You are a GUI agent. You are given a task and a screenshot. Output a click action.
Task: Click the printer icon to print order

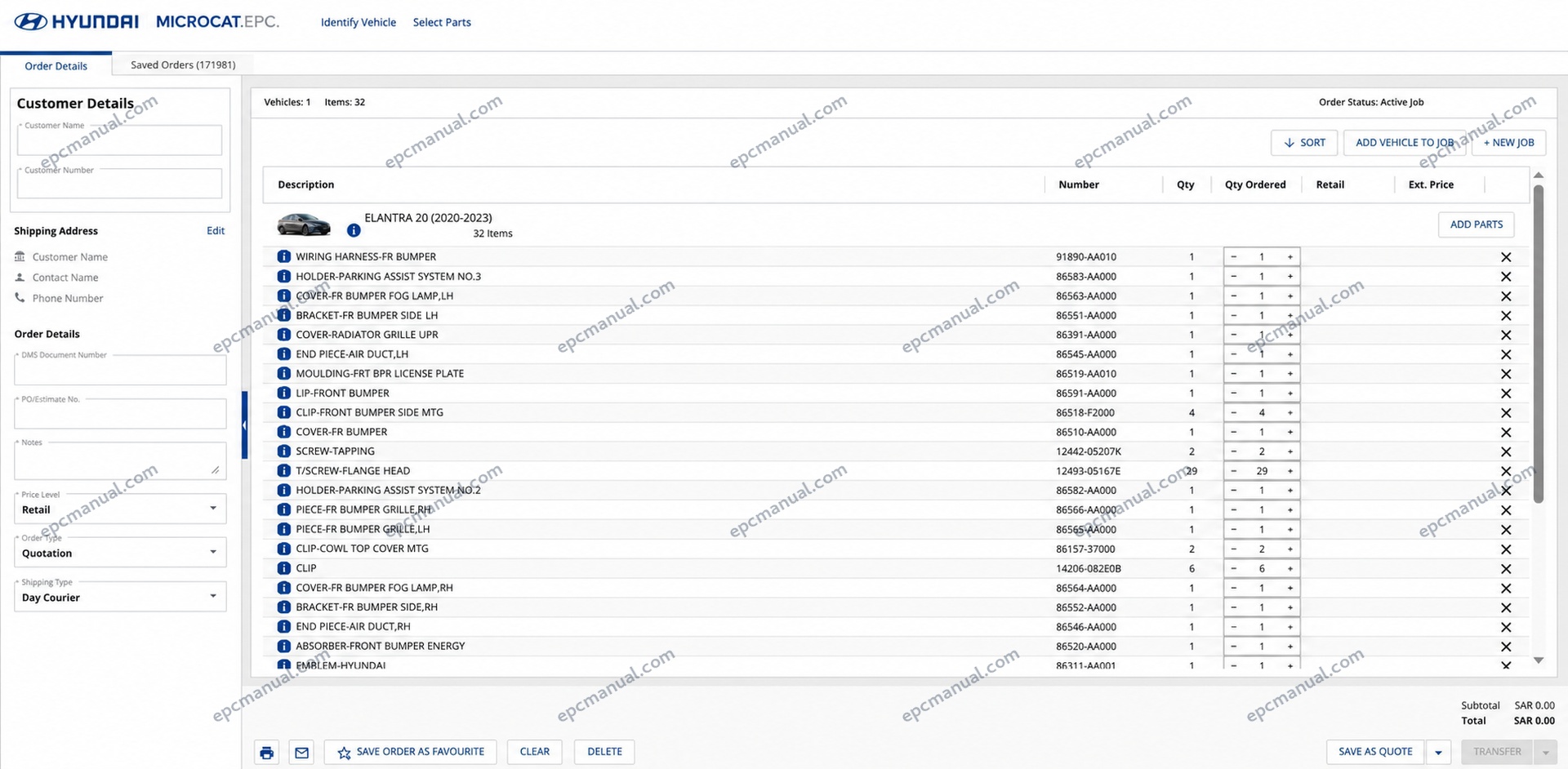266,752
